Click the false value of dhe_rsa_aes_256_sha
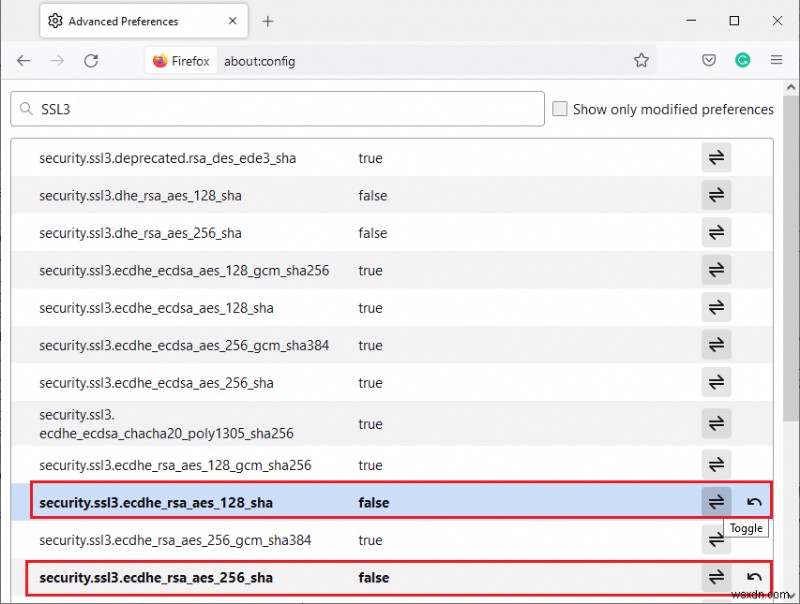This screenshot has width=800, height=604. (373, 233)
